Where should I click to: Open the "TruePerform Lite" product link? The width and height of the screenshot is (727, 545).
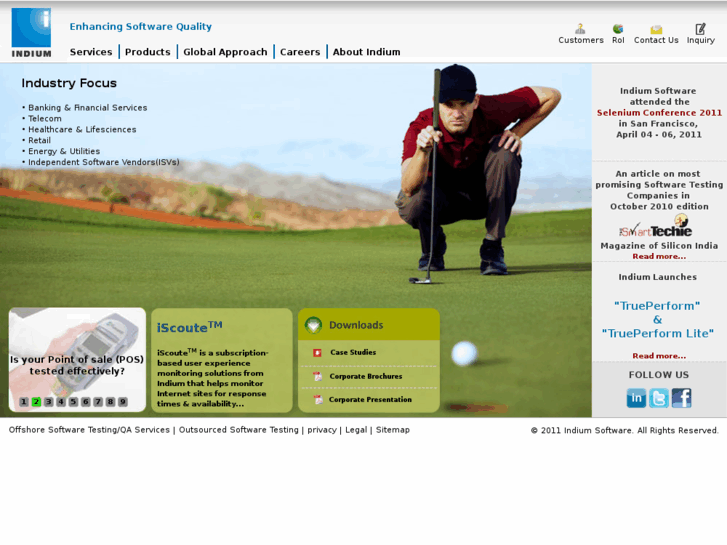click(657, 333)
